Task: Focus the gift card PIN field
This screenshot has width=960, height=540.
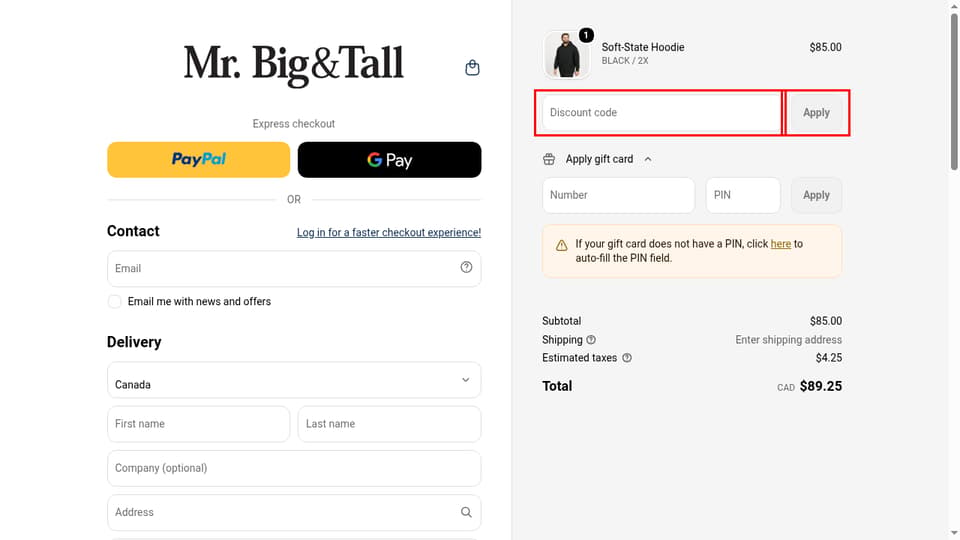Action: (x=743, y=195)
